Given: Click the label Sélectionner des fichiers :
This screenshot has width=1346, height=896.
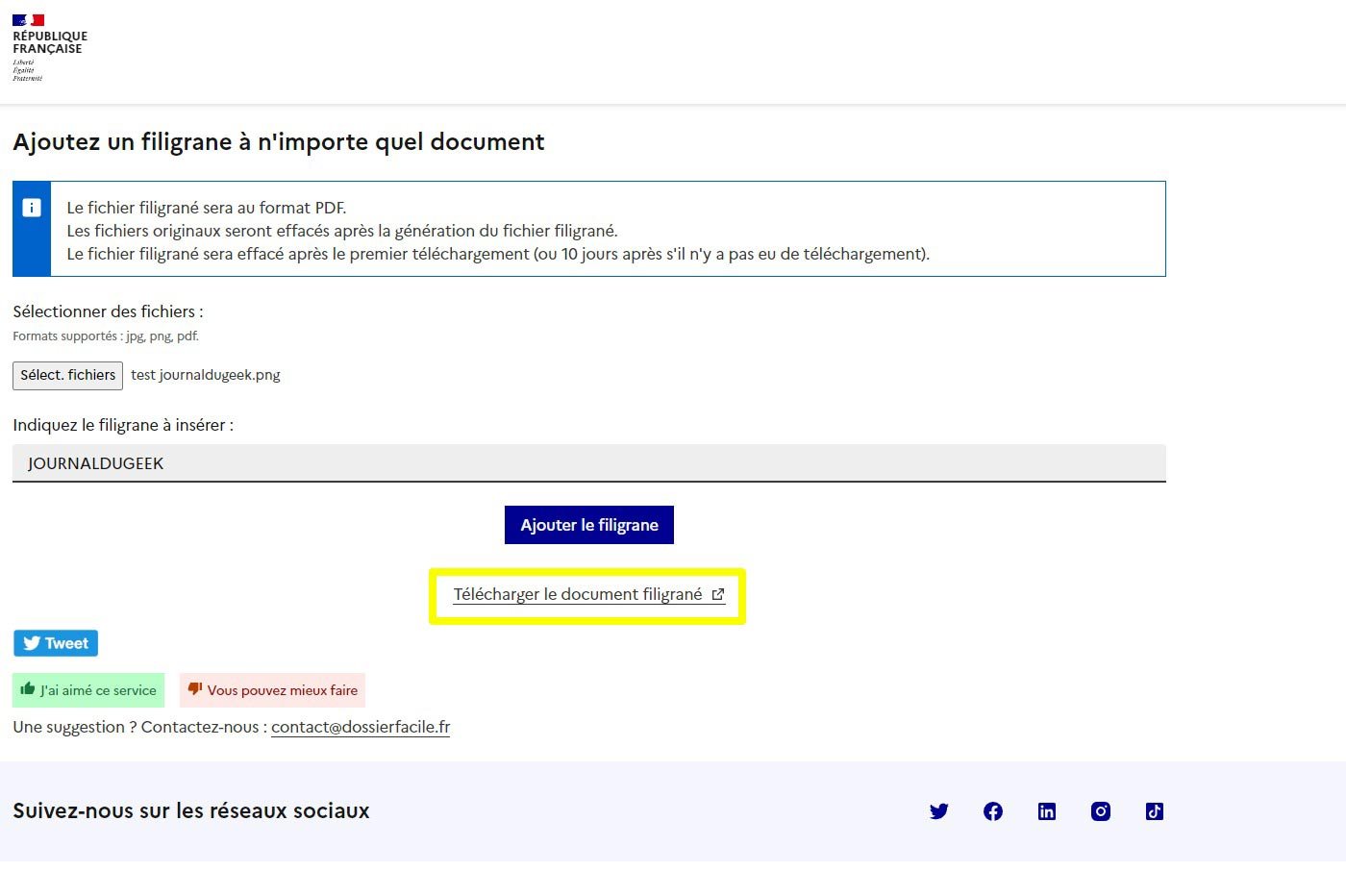Looking at the screenshot, I should (x=108, y=311).
